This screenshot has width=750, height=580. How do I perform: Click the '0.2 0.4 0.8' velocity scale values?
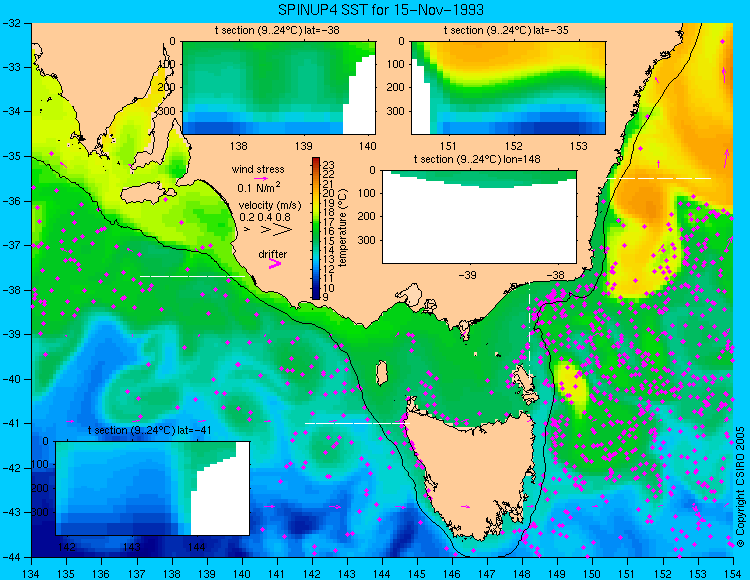(x=265, y=217)
